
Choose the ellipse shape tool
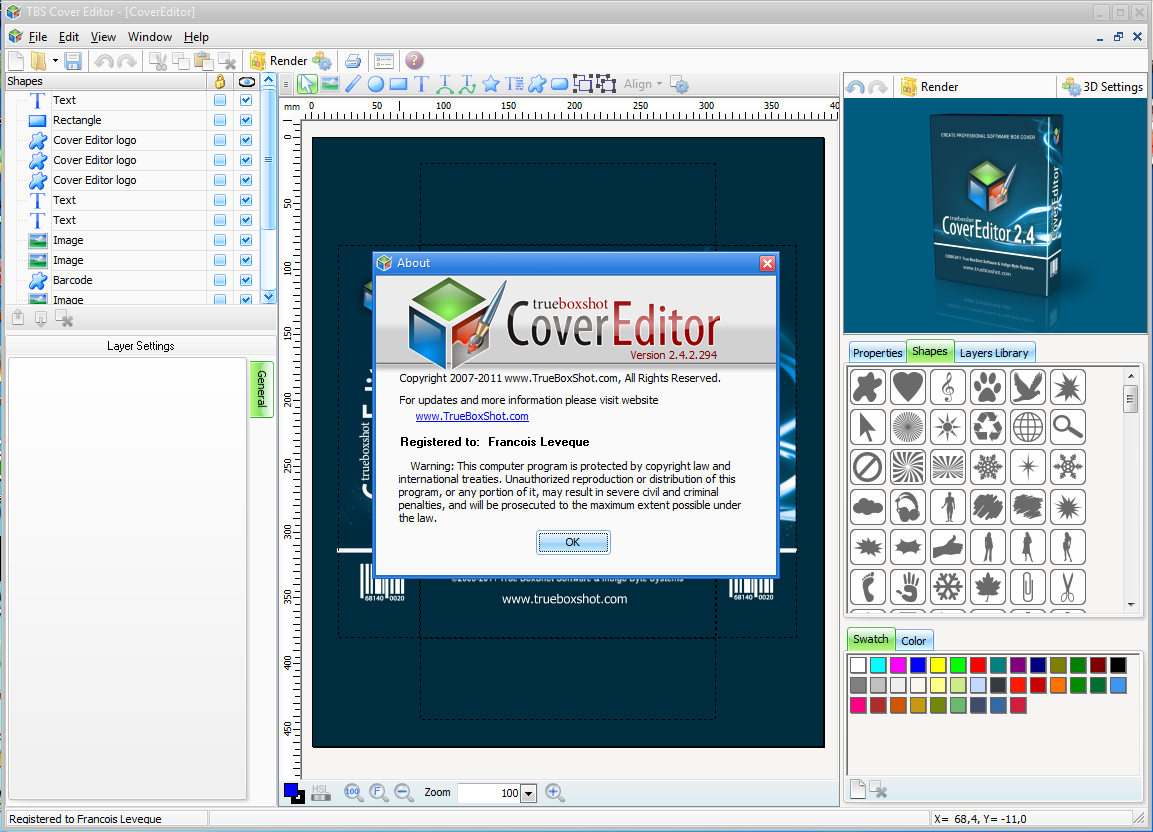[376, 85]
